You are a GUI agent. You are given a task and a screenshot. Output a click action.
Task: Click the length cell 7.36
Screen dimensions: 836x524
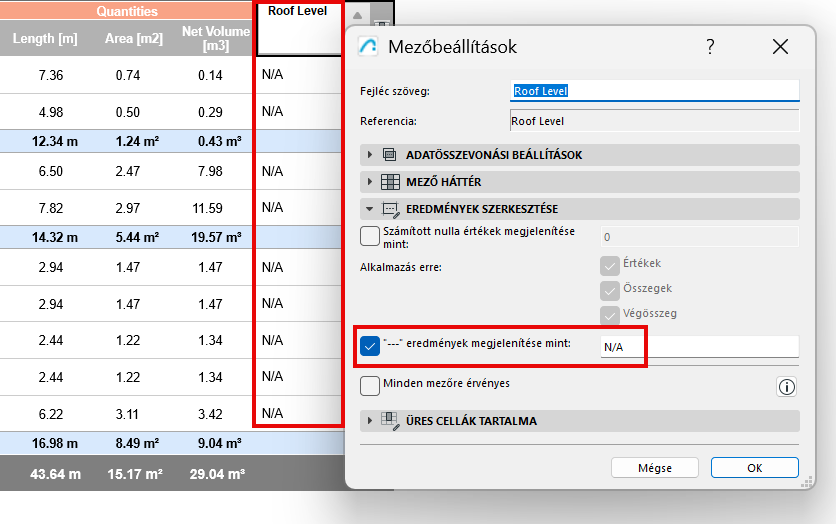[x=51, y=75]
